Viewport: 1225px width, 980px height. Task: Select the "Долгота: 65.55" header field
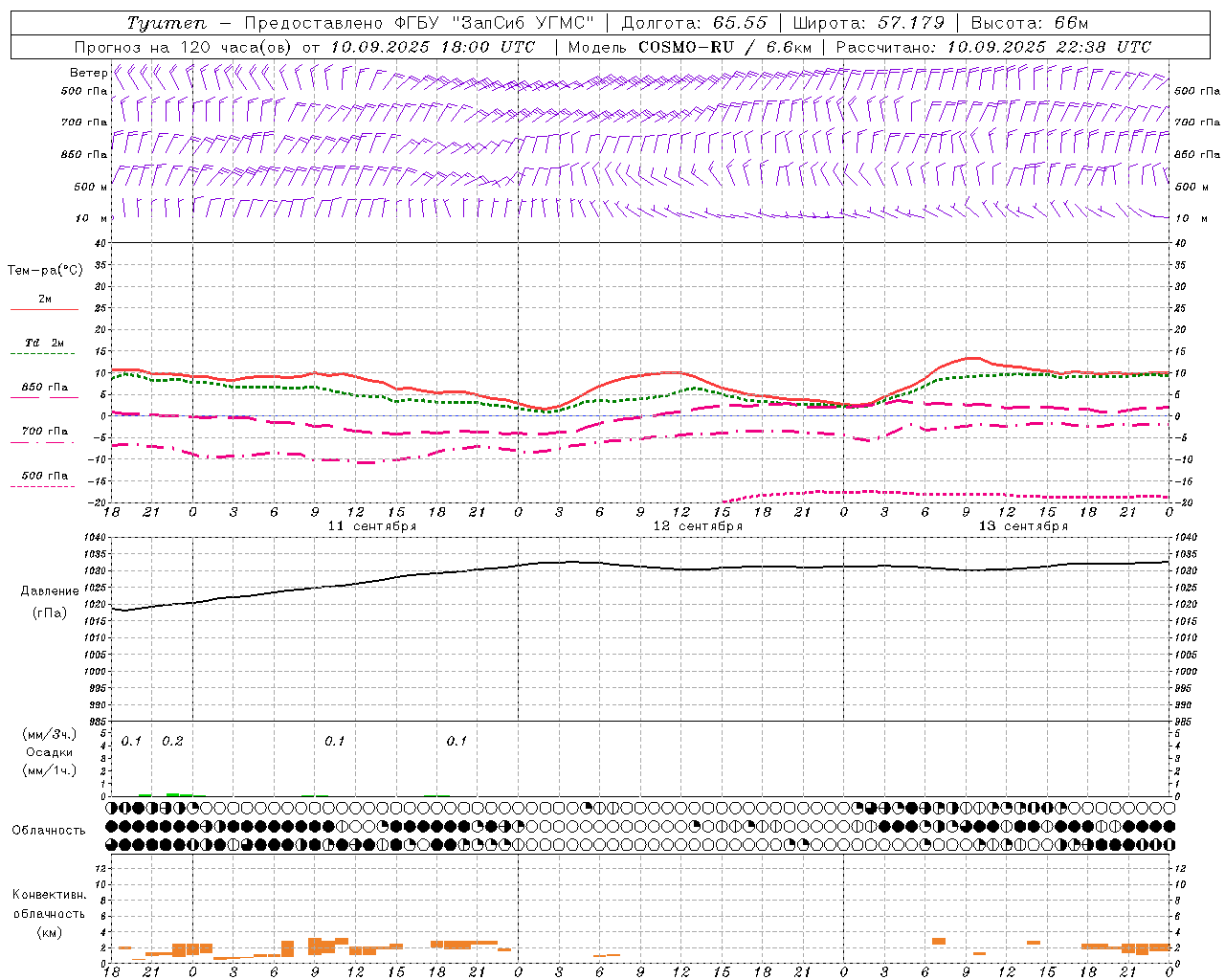696,23
